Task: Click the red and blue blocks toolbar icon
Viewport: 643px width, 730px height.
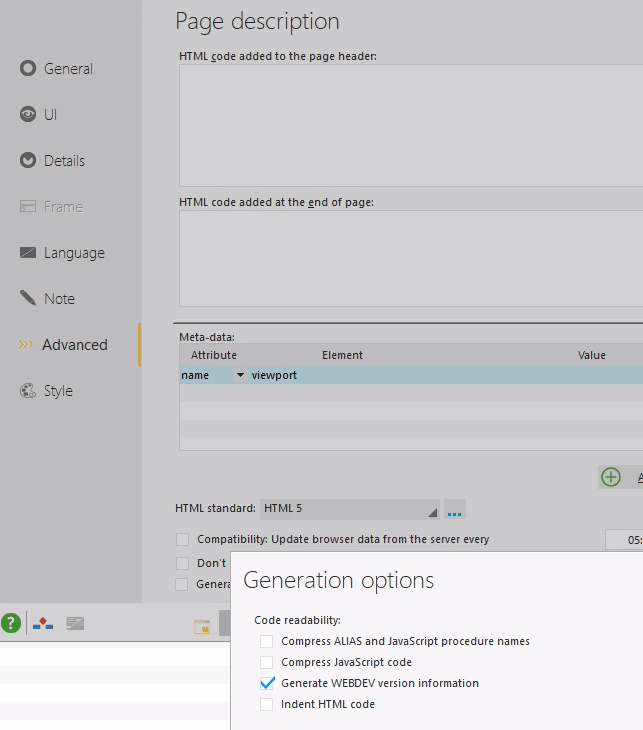Action: coord(43,624)
